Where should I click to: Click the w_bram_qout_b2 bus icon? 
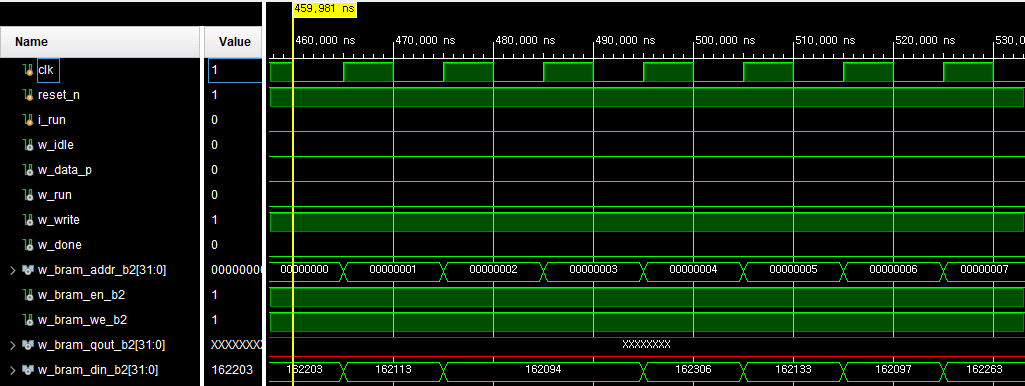coord(27,345)
